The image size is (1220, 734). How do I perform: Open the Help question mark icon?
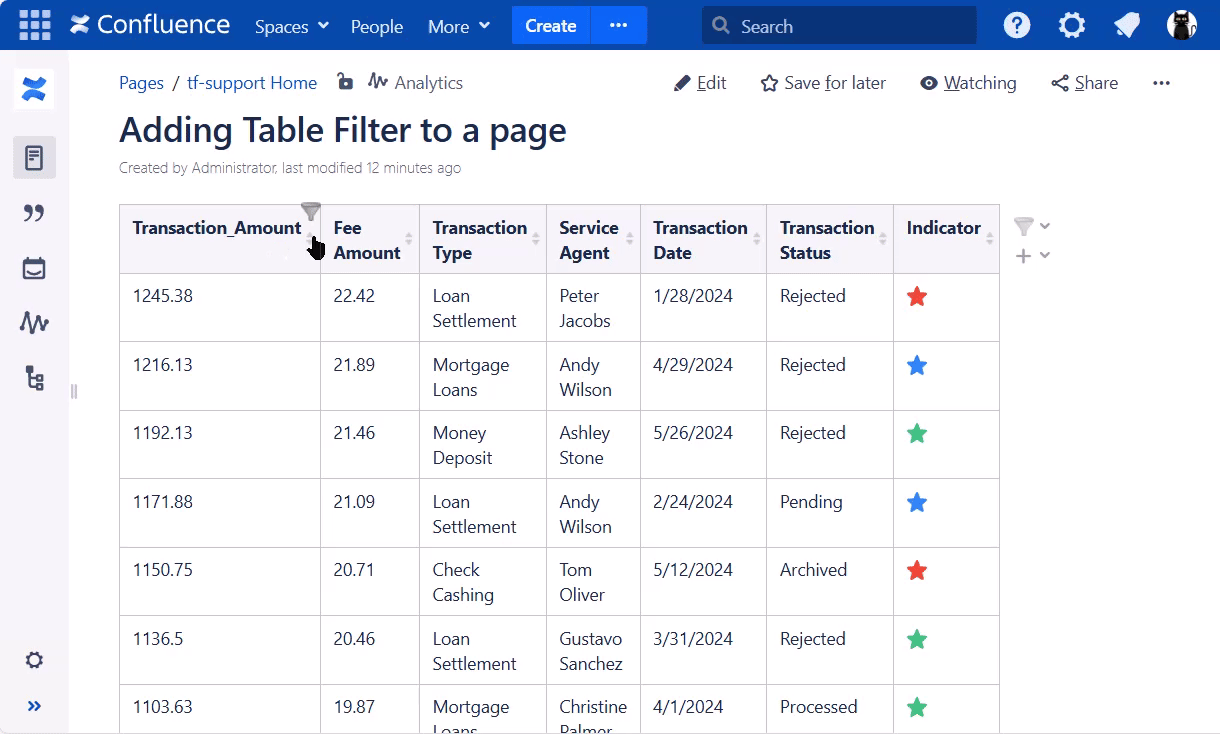point(1017,26)
